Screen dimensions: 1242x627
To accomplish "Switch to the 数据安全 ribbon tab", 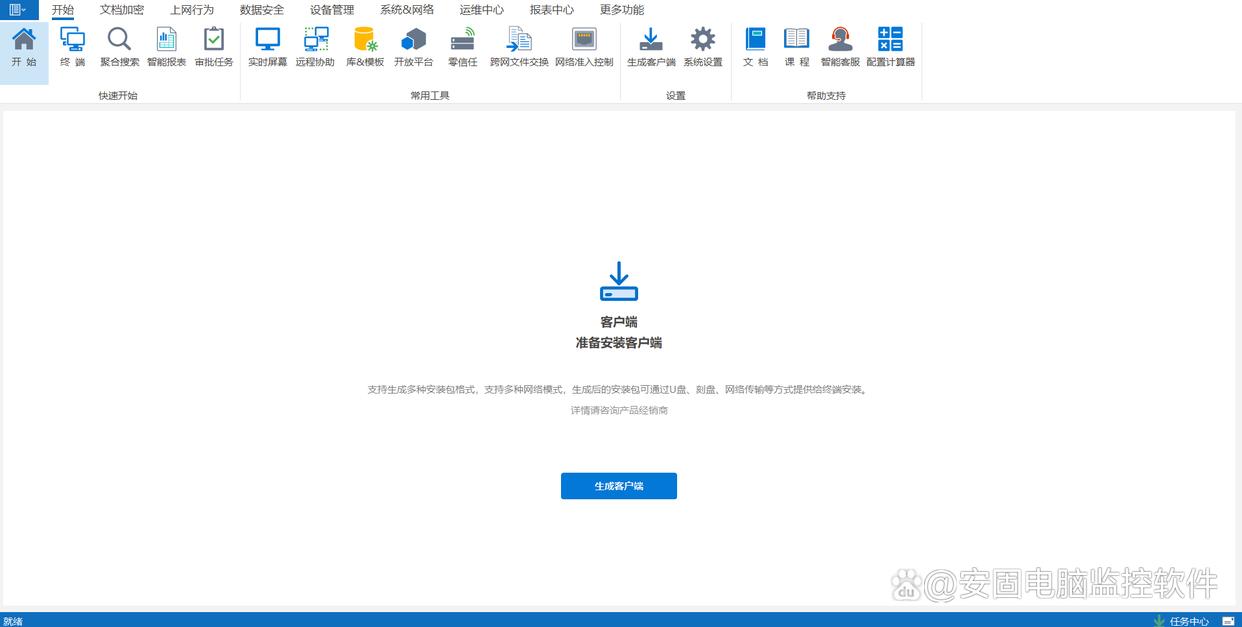I will [262, 10].
